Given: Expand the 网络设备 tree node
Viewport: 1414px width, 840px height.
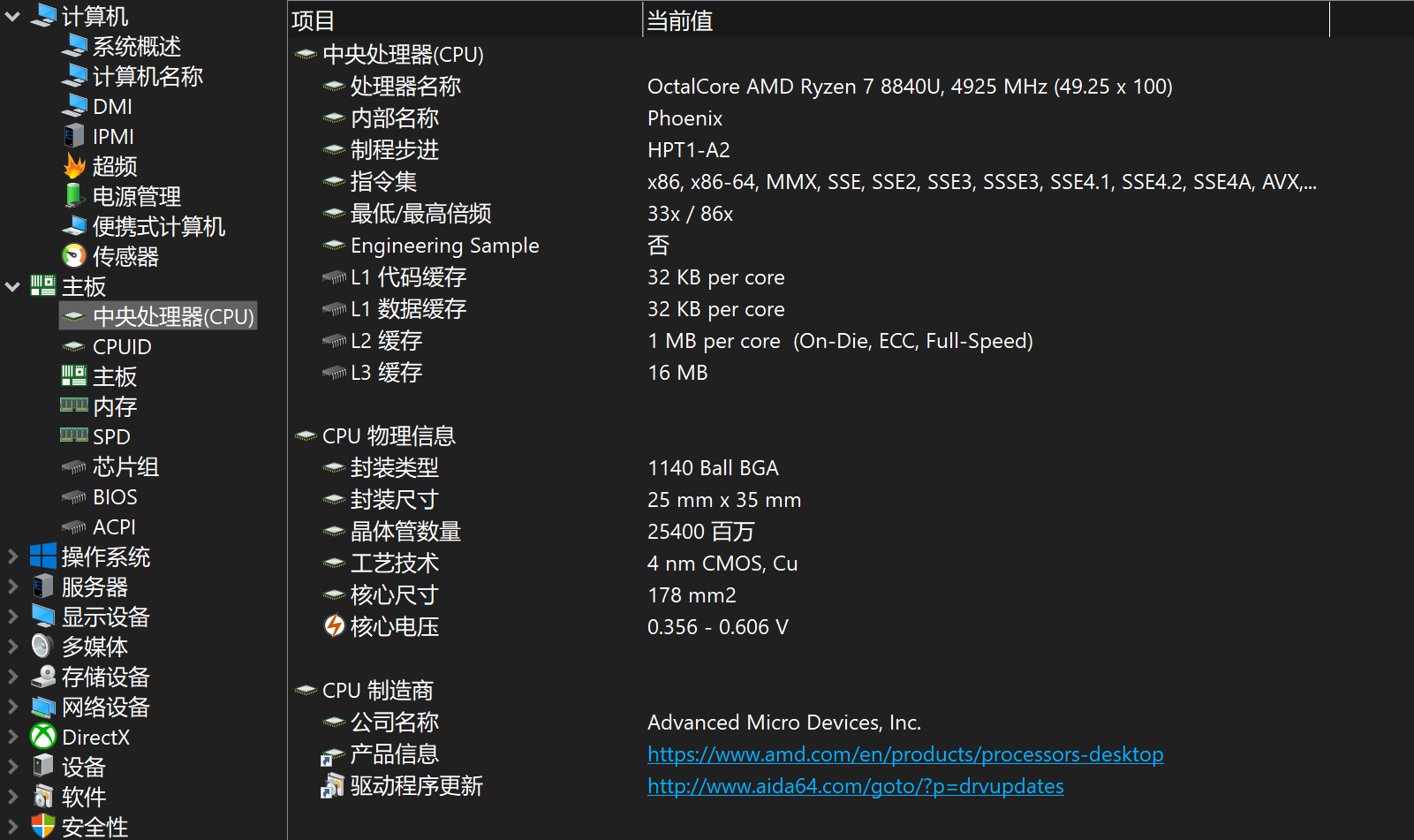Looking at the screenshot, I should click(x=12, y=707).
